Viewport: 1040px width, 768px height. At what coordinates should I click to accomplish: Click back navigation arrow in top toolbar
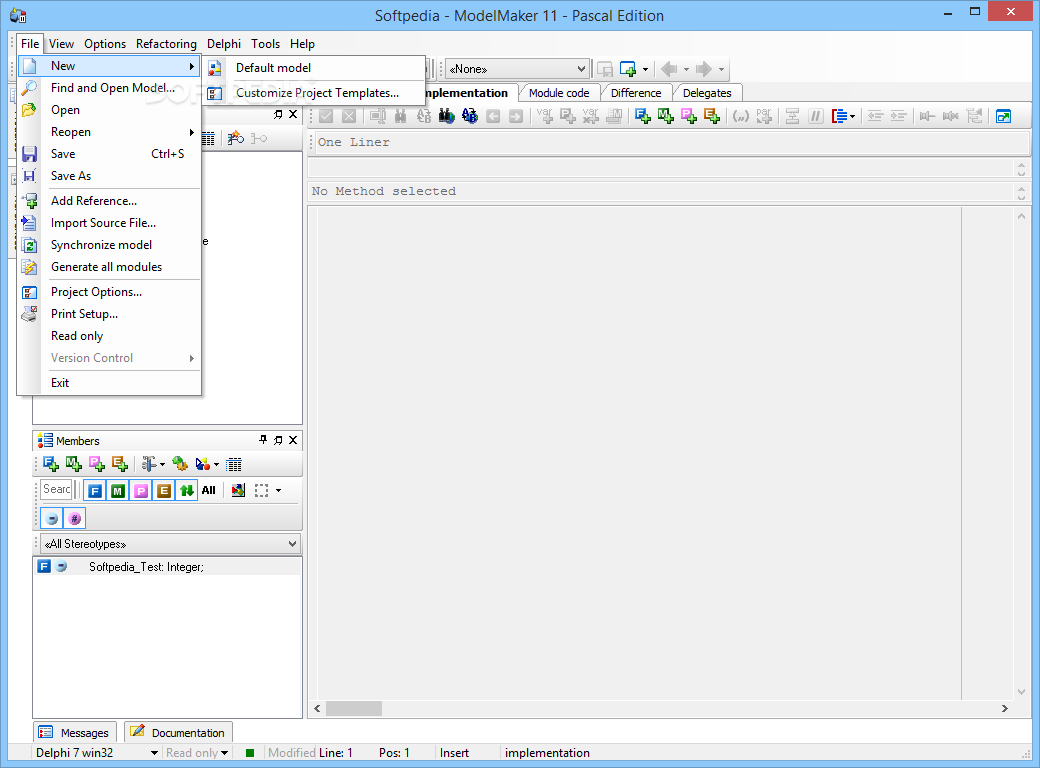pyautogui.click(x=669, y=68)
